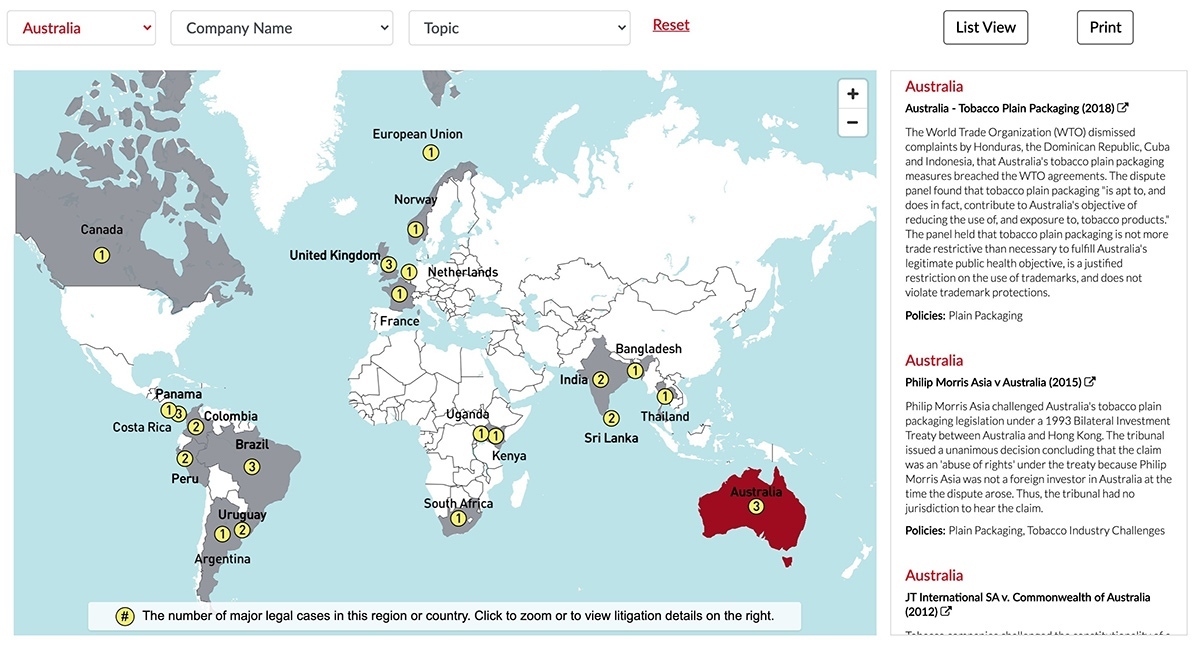Viewport: 1200px width, 647px height.
Task: Click the United Kingdom case marker
Action: pyautogui.click(x=388, y=264)
